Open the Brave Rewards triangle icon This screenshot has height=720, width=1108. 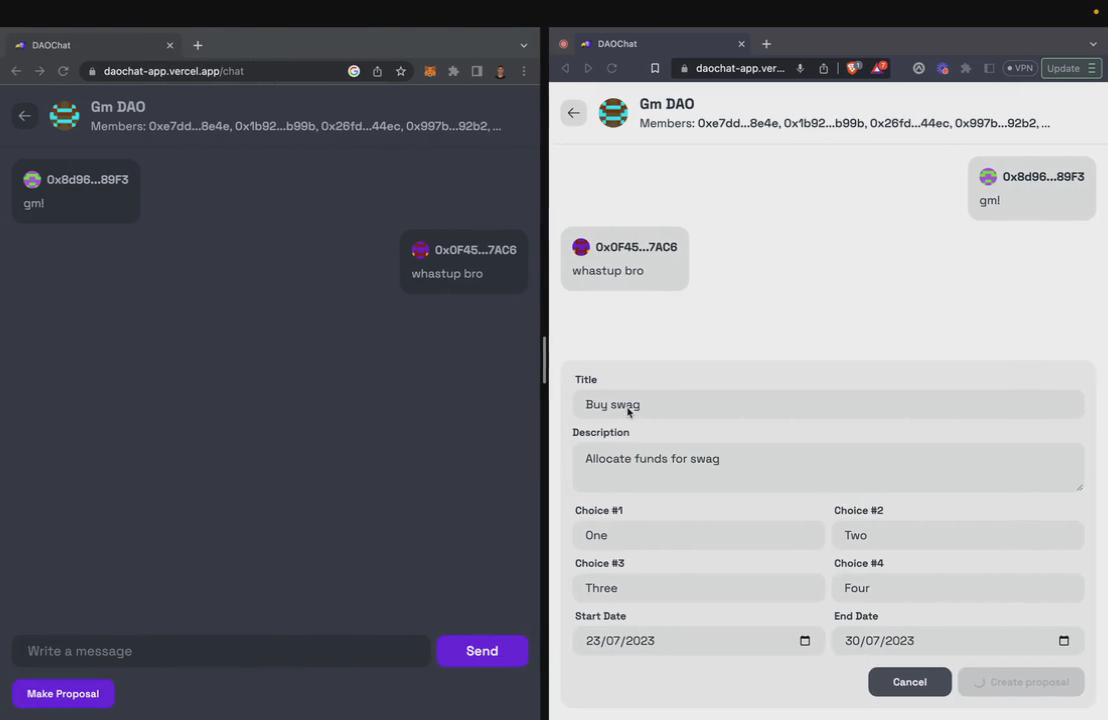(879, 68)
